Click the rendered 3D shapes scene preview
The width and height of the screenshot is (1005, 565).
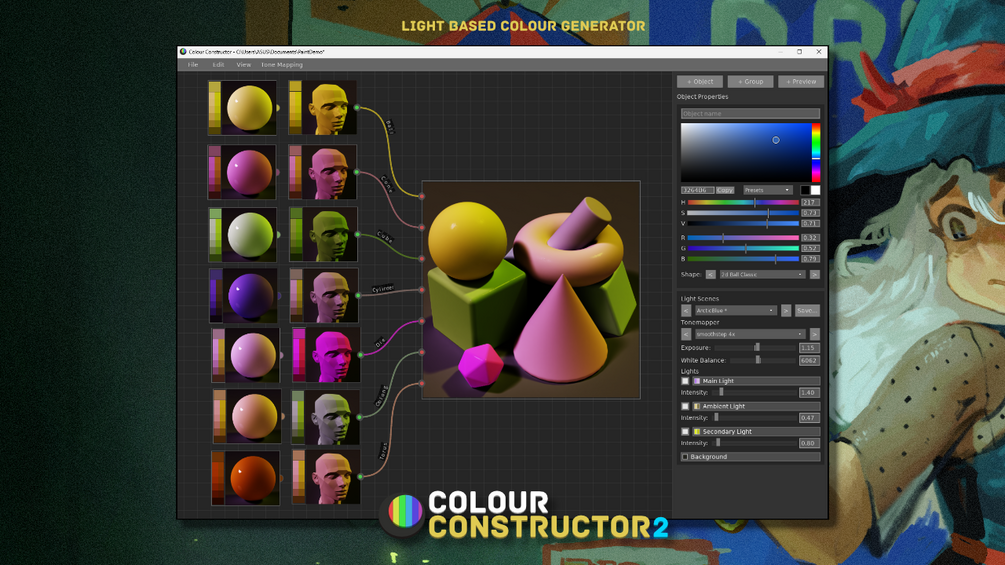(531, 290)
